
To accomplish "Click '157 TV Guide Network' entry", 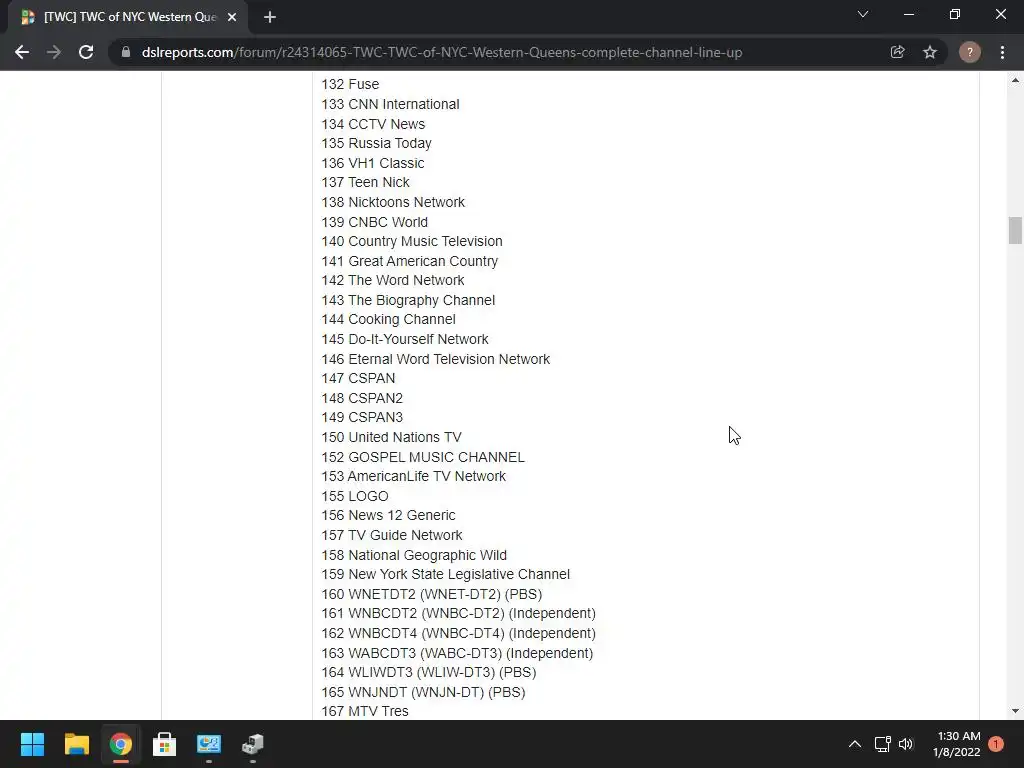I will tap(392, 535).
